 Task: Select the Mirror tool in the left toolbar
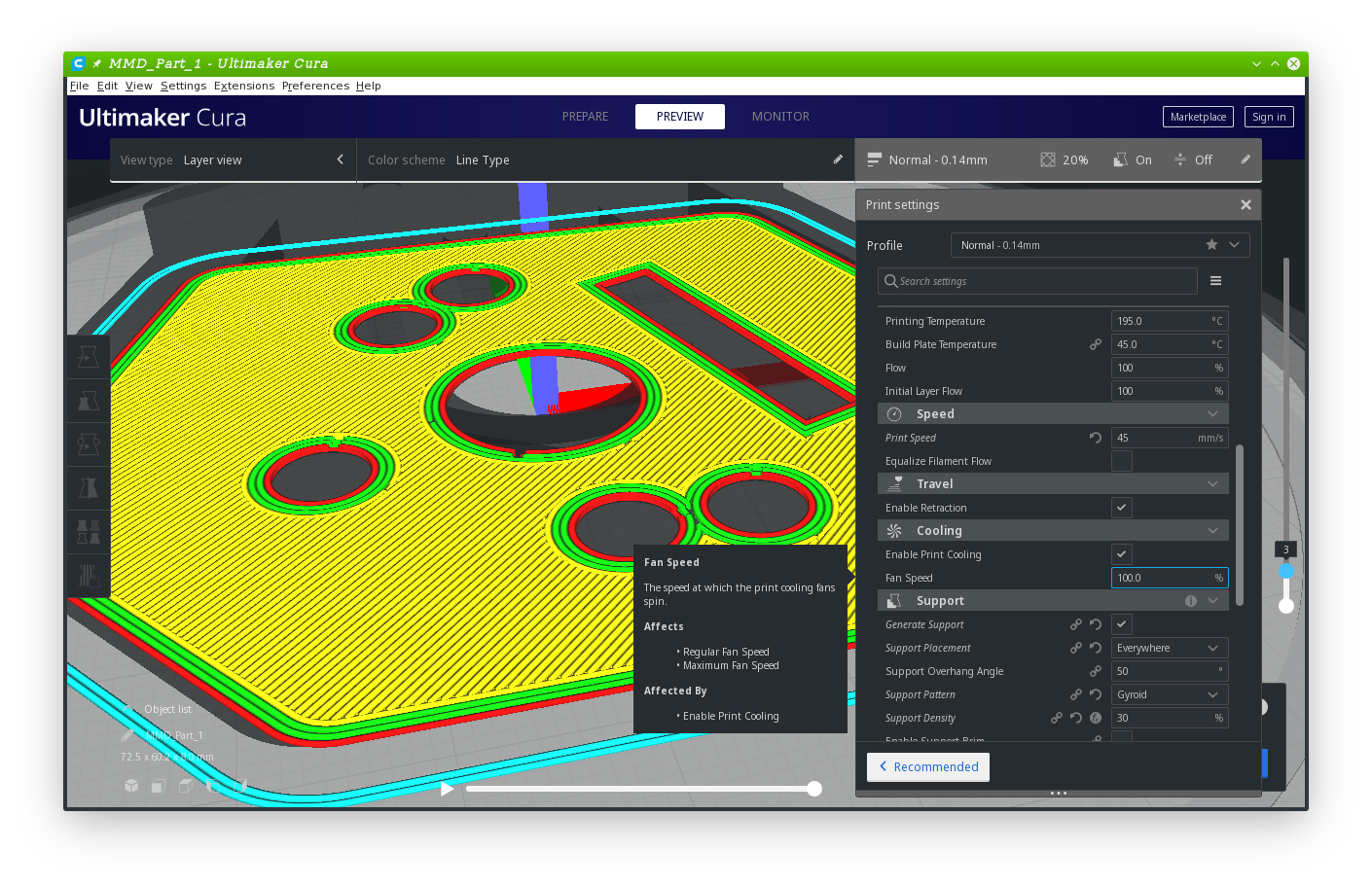coord(89,488)
